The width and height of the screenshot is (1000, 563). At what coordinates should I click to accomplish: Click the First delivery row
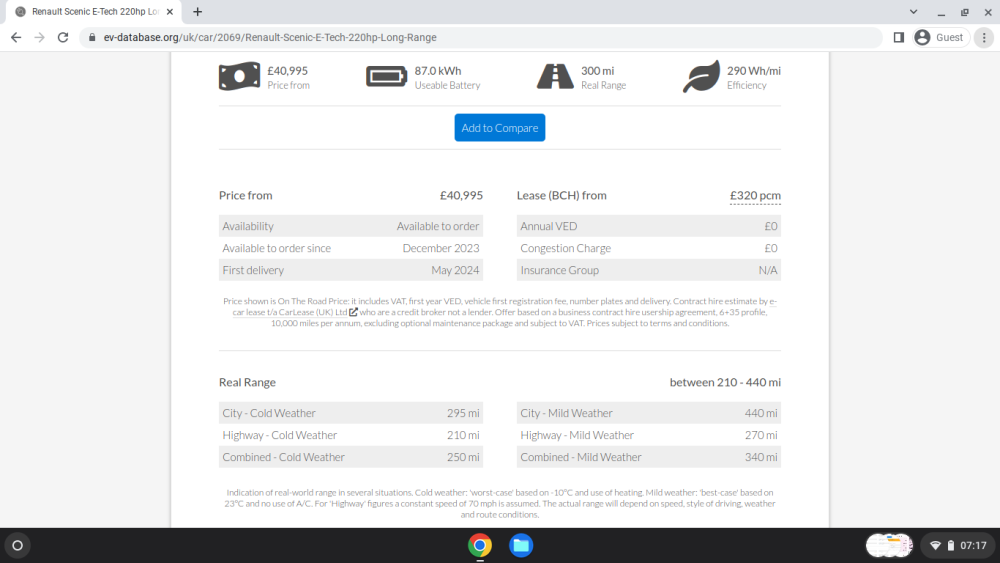(351, 270)
